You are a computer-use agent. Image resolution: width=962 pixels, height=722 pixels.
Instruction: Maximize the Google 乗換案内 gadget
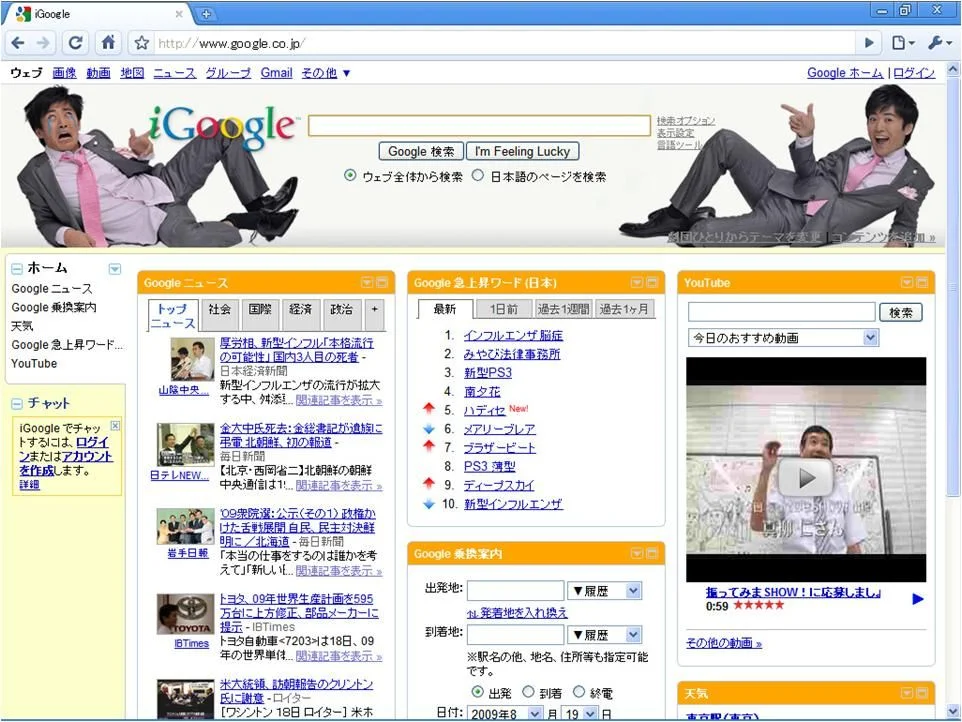652,553
